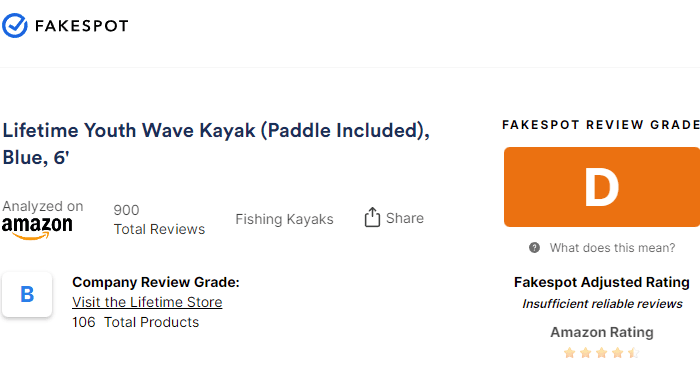The image size is (700, 365).
Task: Click the Amazon logo
Action: [37, 228]
